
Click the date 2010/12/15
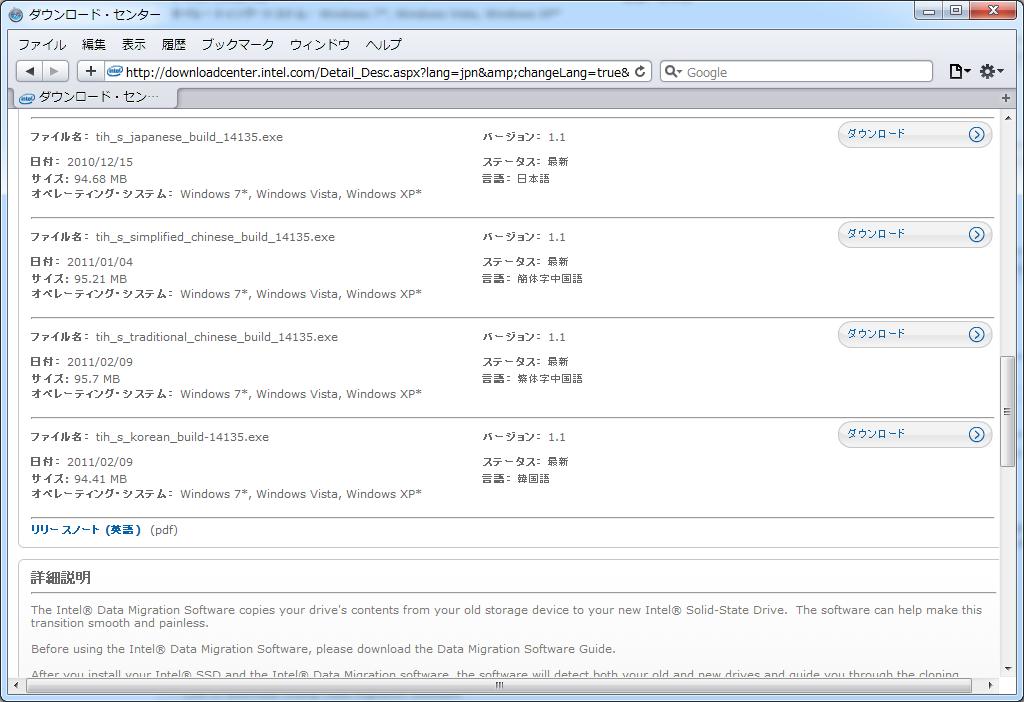[x=100, y=162]
